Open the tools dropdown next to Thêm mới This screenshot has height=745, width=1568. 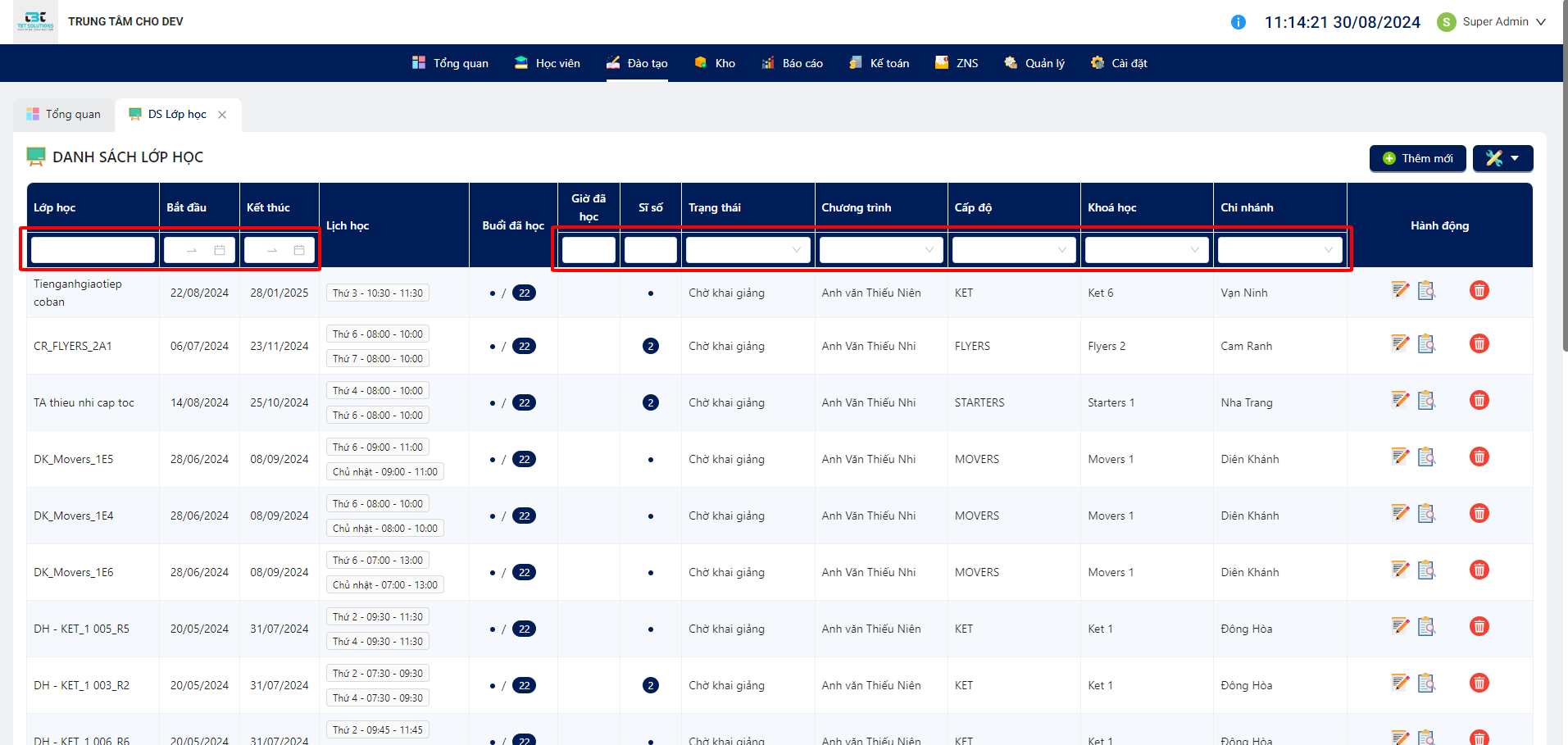pos(1502,158)
